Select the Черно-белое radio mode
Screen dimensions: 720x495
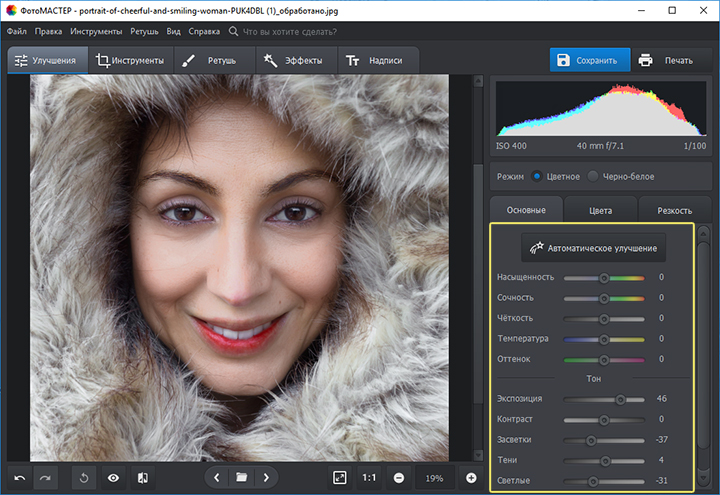[593, 176]
